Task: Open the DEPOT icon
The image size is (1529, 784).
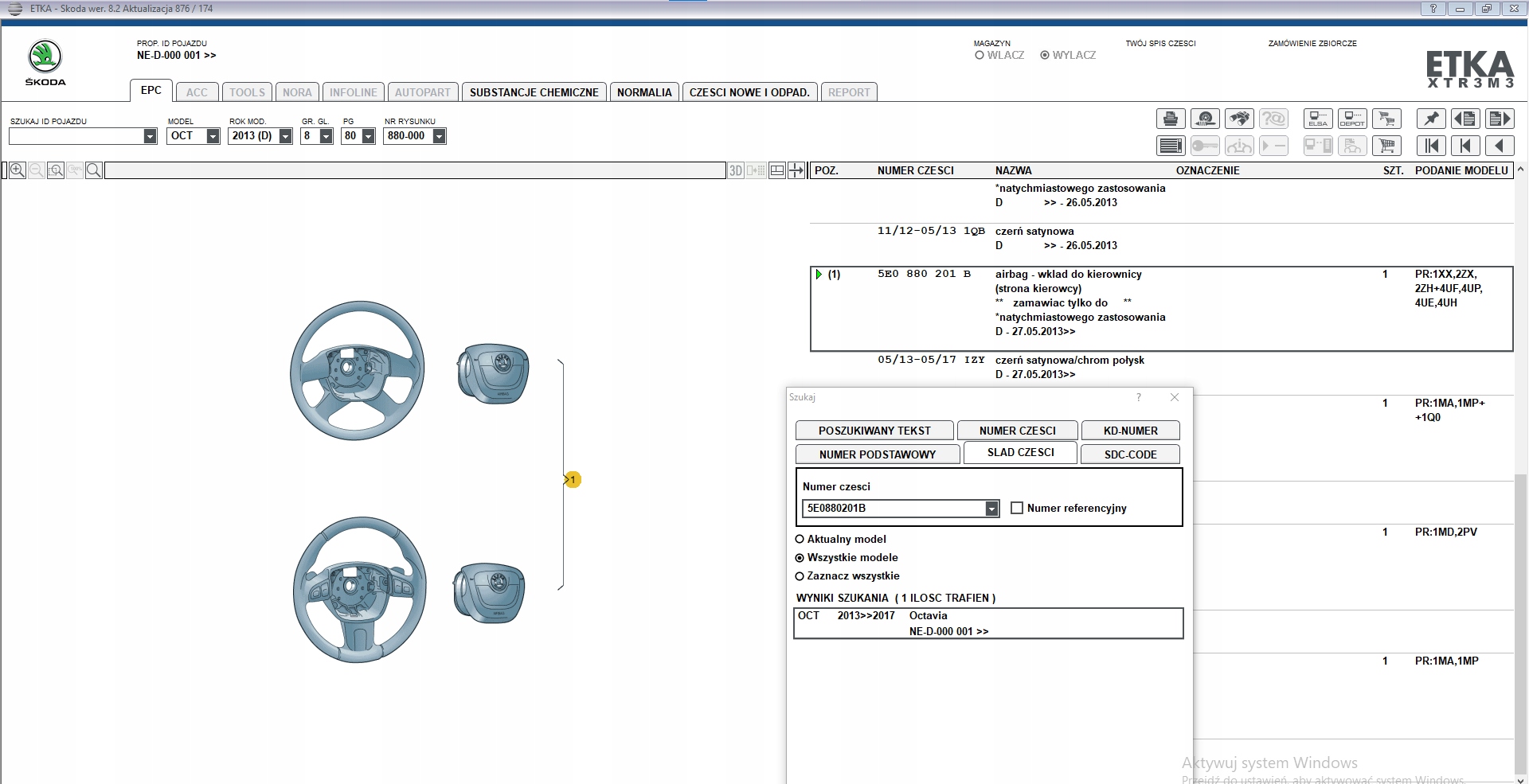Action: pyautogui.click(x=1352, y=119)
